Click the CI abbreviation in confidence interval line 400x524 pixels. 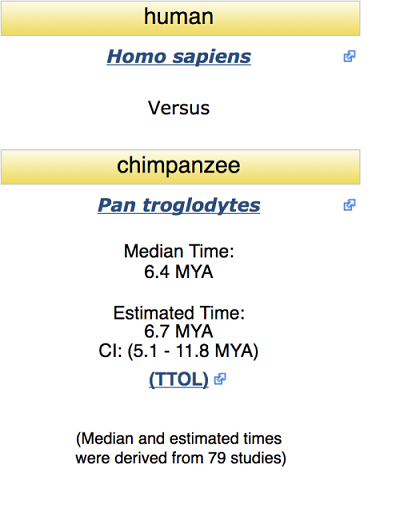pos(110,351)
